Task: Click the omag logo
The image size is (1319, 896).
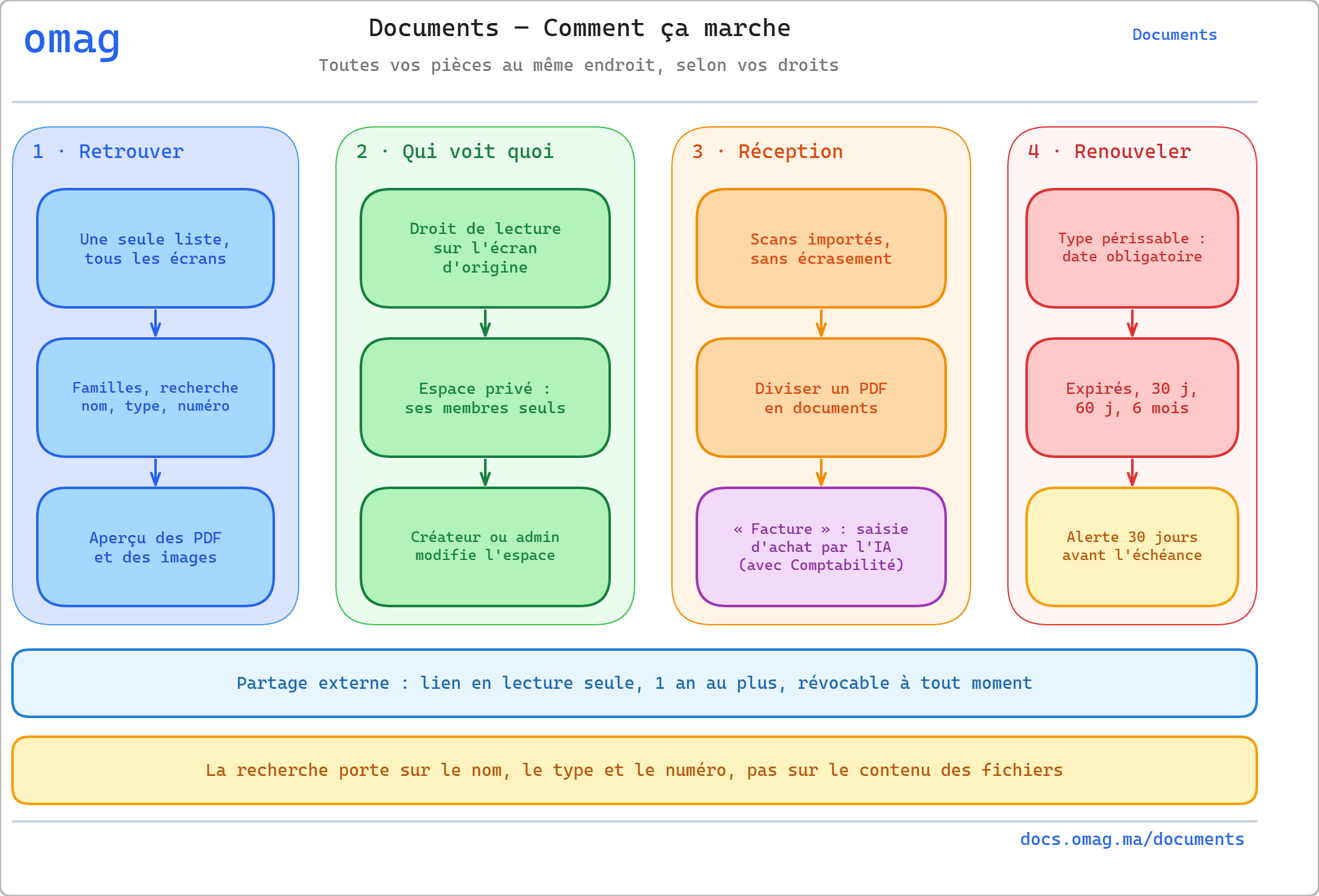Action: [x=72, y=41]
